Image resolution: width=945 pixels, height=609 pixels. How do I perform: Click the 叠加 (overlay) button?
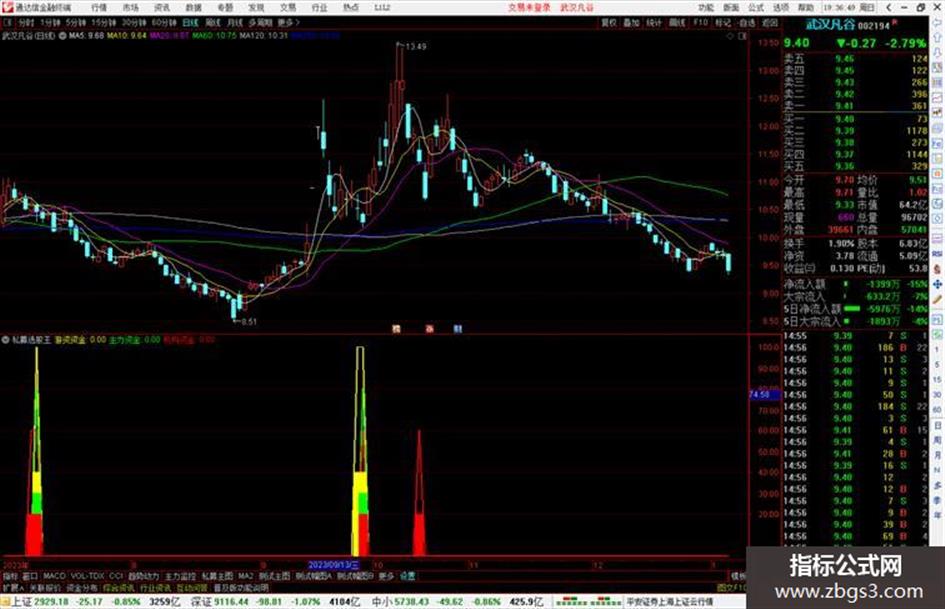631,22
